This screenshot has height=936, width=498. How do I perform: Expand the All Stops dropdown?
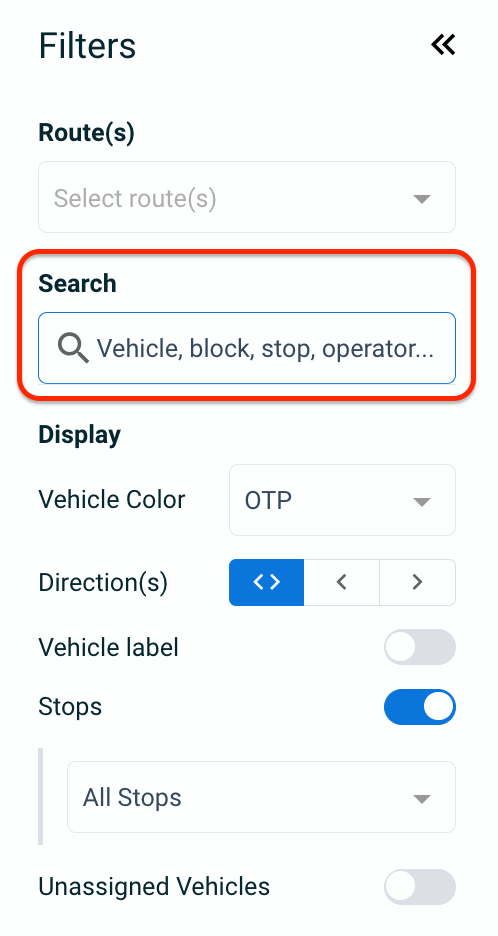262,797
